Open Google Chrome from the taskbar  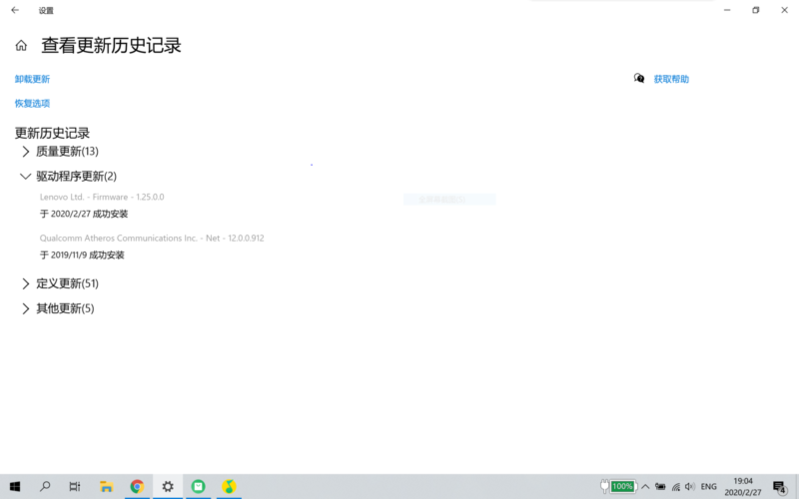click(x=137, y=487)
